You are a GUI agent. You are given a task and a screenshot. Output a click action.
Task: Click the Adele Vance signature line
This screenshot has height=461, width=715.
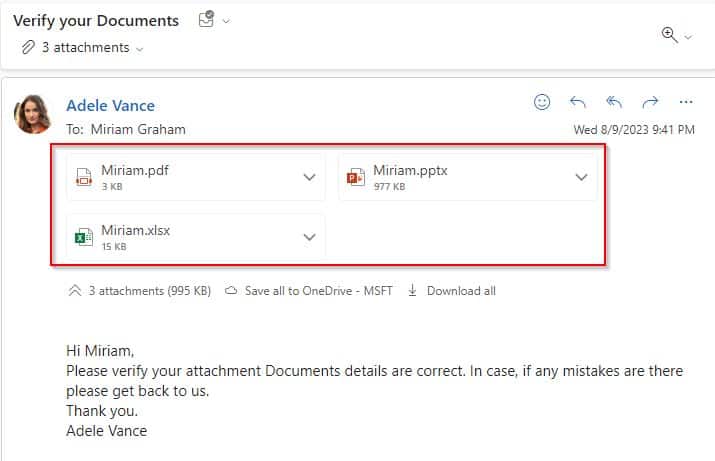coord(106,431)
